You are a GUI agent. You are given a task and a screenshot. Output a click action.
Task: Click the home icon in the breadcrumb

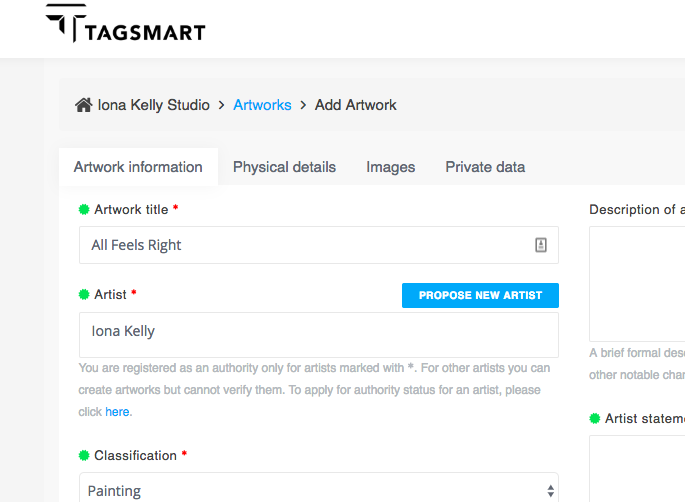click(84, 105)
